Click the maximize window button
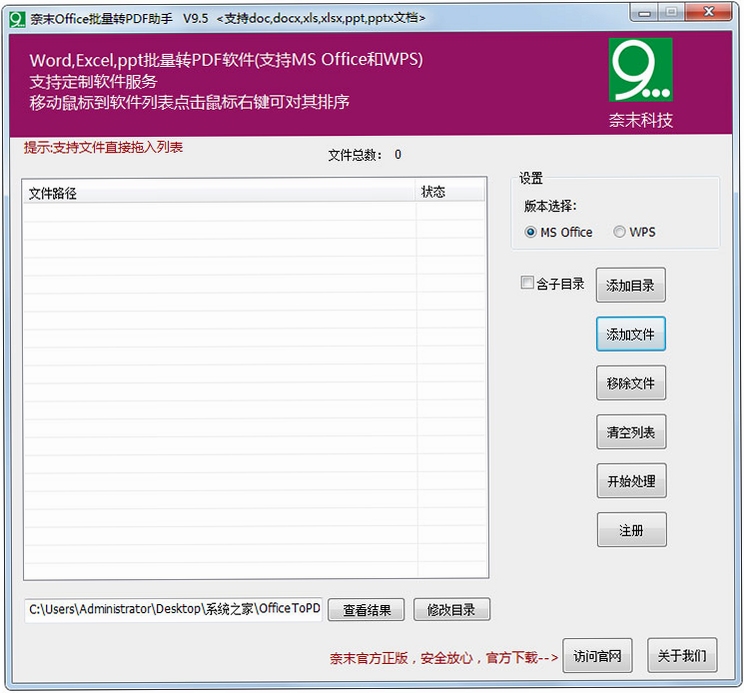Viewport: 744px width, 693px height. (671, 13)
